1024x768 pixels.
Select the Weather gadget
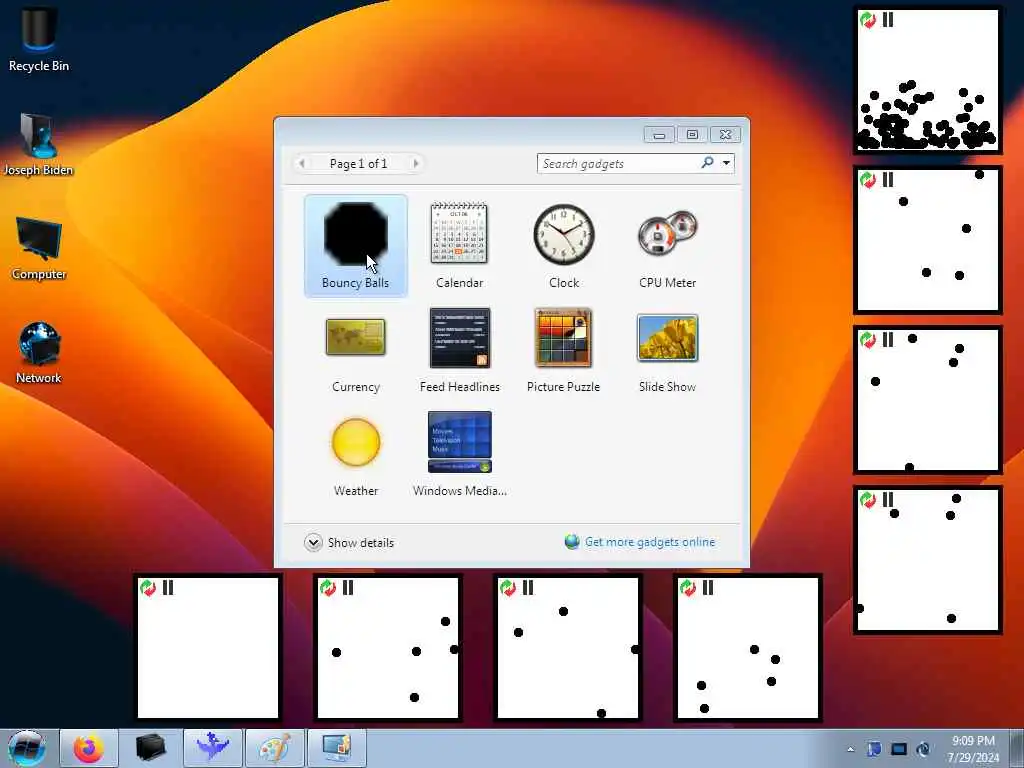[355, 455]
